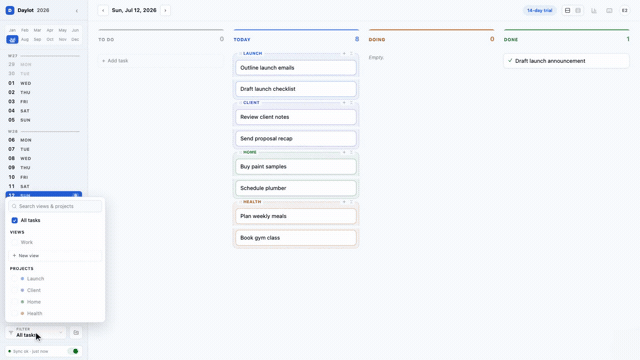Click the Launch project color dot
Image resolution: width=640 pixels, height=360 pixels.
click(x=22, y=279)
